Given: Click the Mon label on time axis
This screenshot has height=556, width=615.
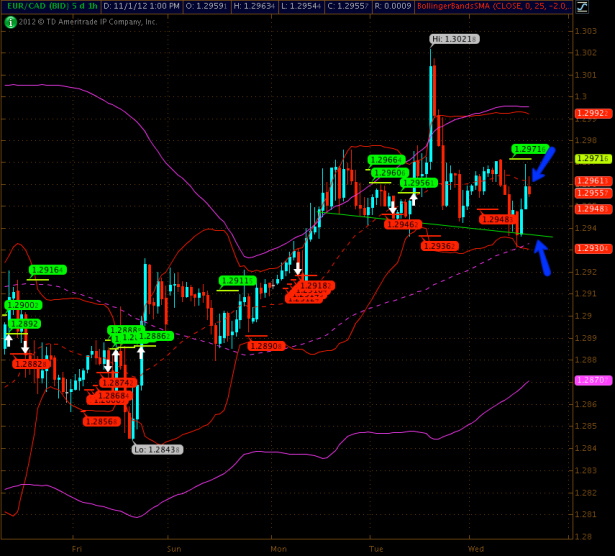Looking at the screenshot, I should pyautogui.click(x=278, y=548).
